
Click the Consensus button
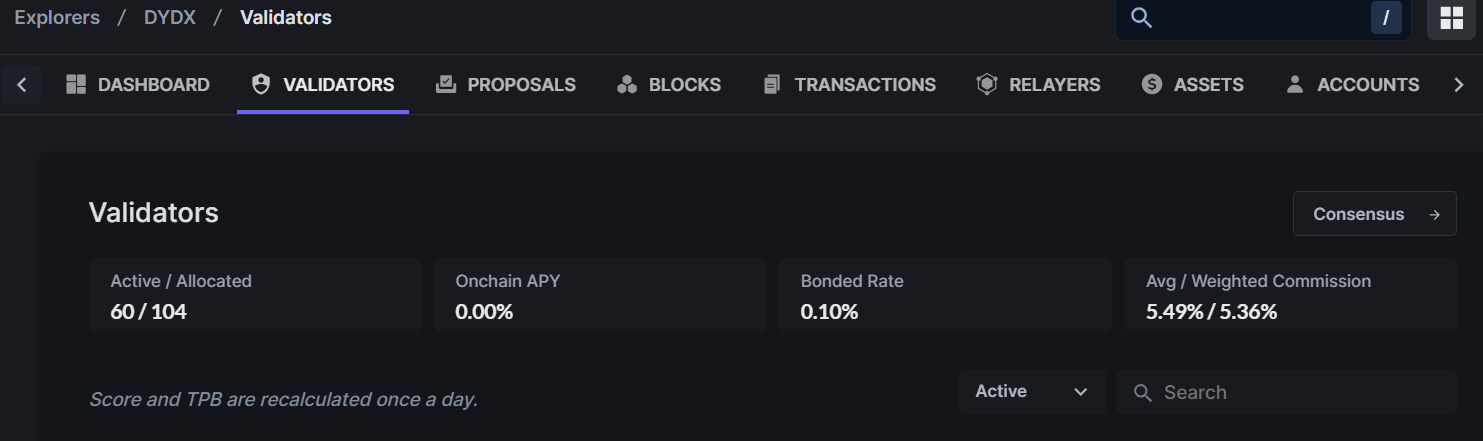coord(1374,214)
